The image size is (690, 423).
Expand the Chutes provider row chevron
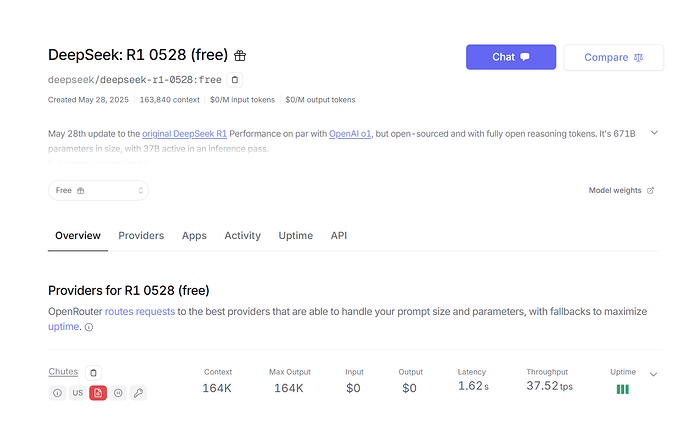[653, 374]
